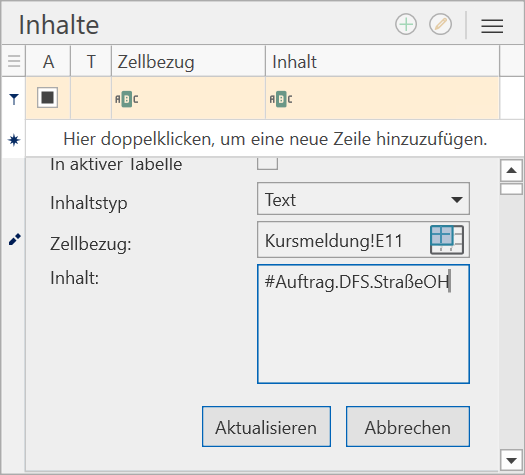
Task: Open the Inhaltstyp dropdown showing Text
Action: [363, 199]
